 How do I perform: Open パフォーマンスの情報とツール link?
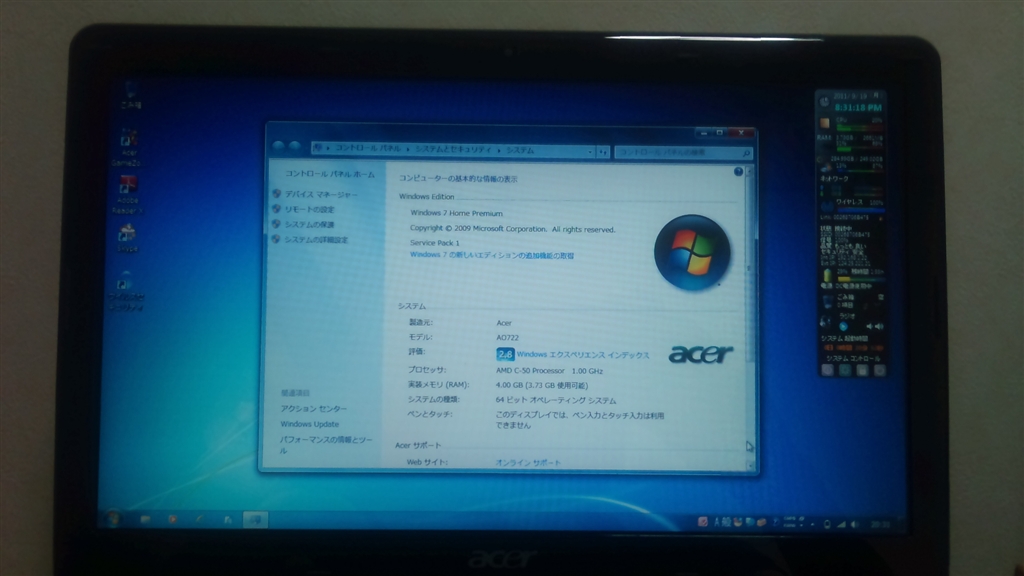(326, 445)
